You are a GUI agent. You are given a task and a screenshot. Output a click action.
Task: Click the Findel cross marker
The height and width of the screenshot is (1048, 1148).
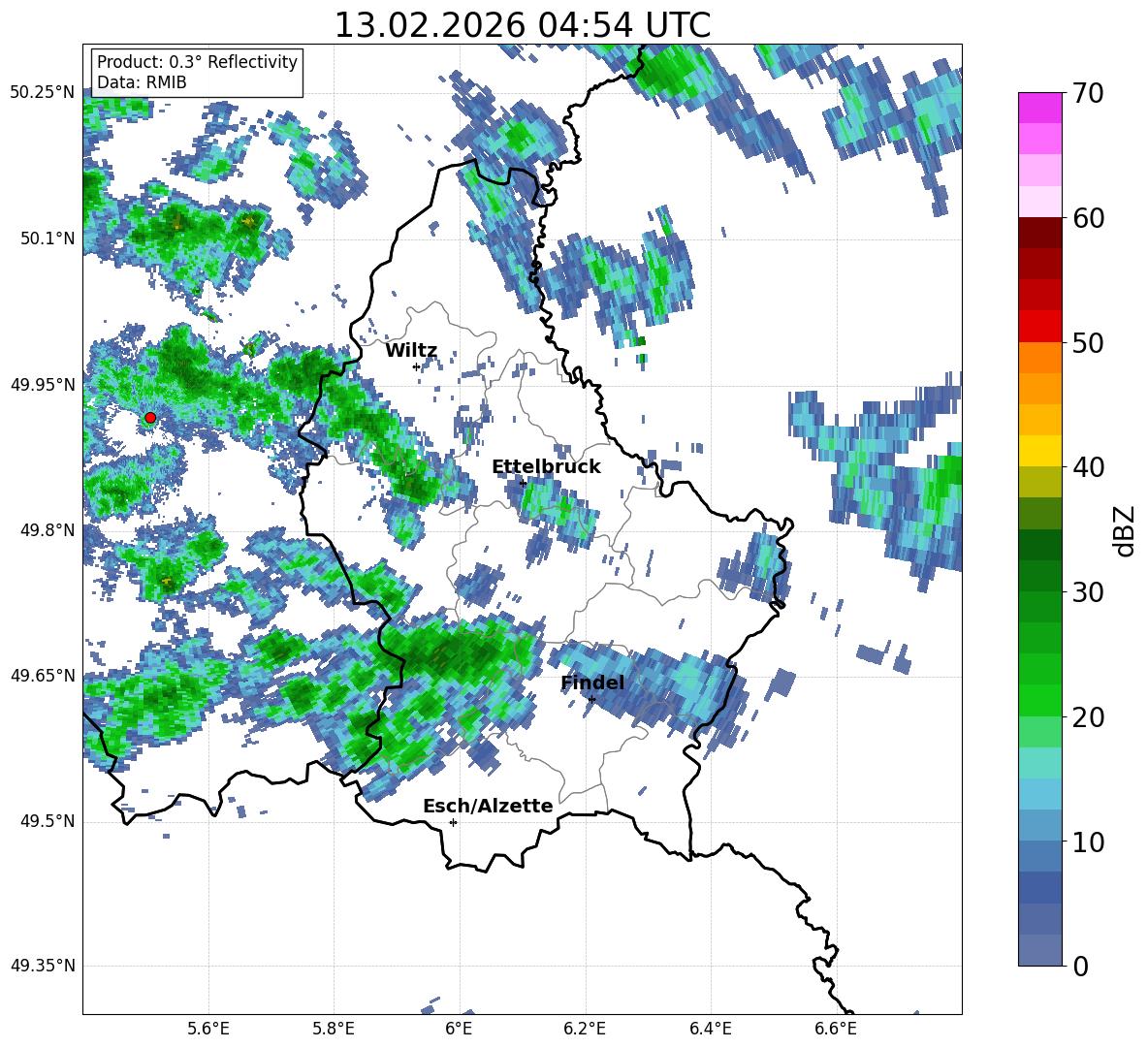click(x=591, y=700)
